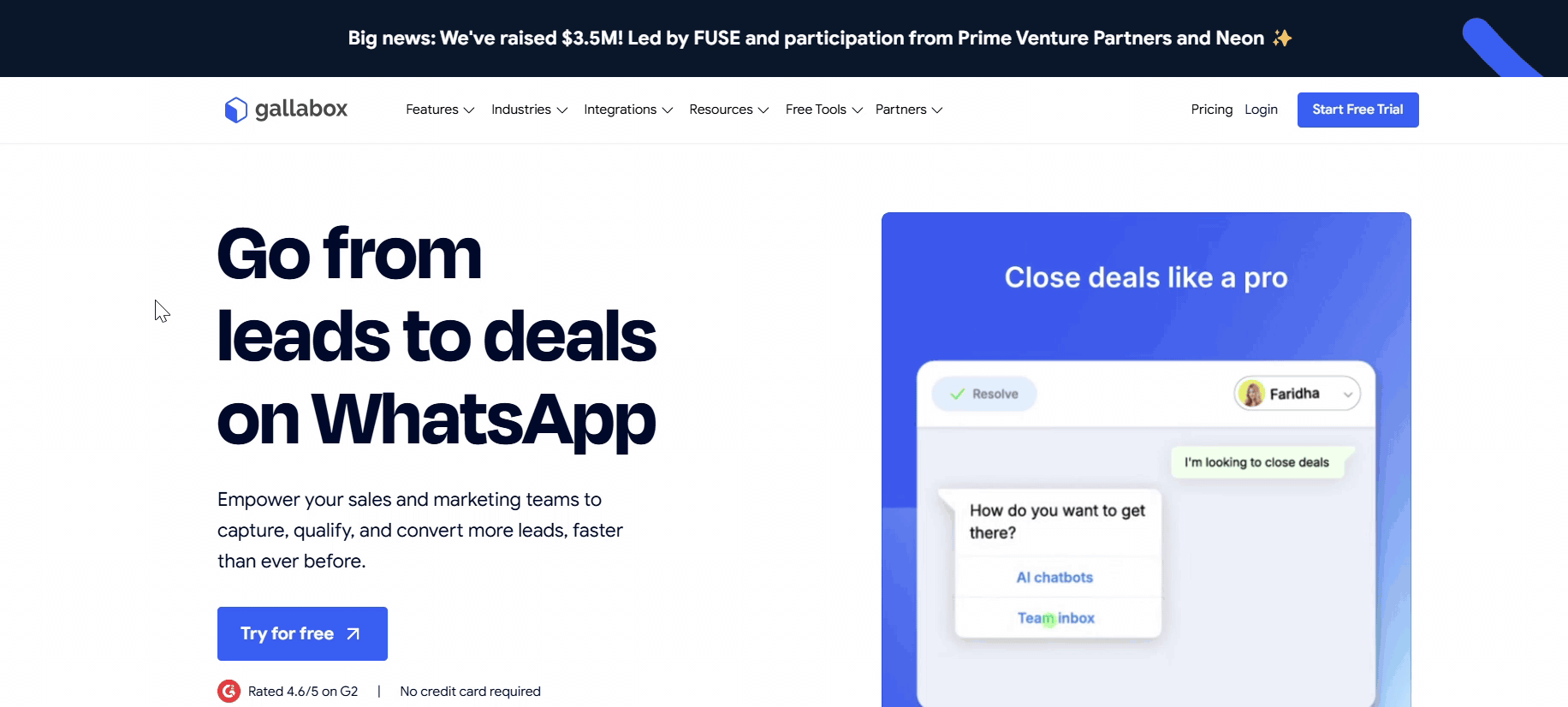Click the arrow icon on Try for free
Image resolution: width=1568 pixels, height=707 pixels.
[353, 634]
